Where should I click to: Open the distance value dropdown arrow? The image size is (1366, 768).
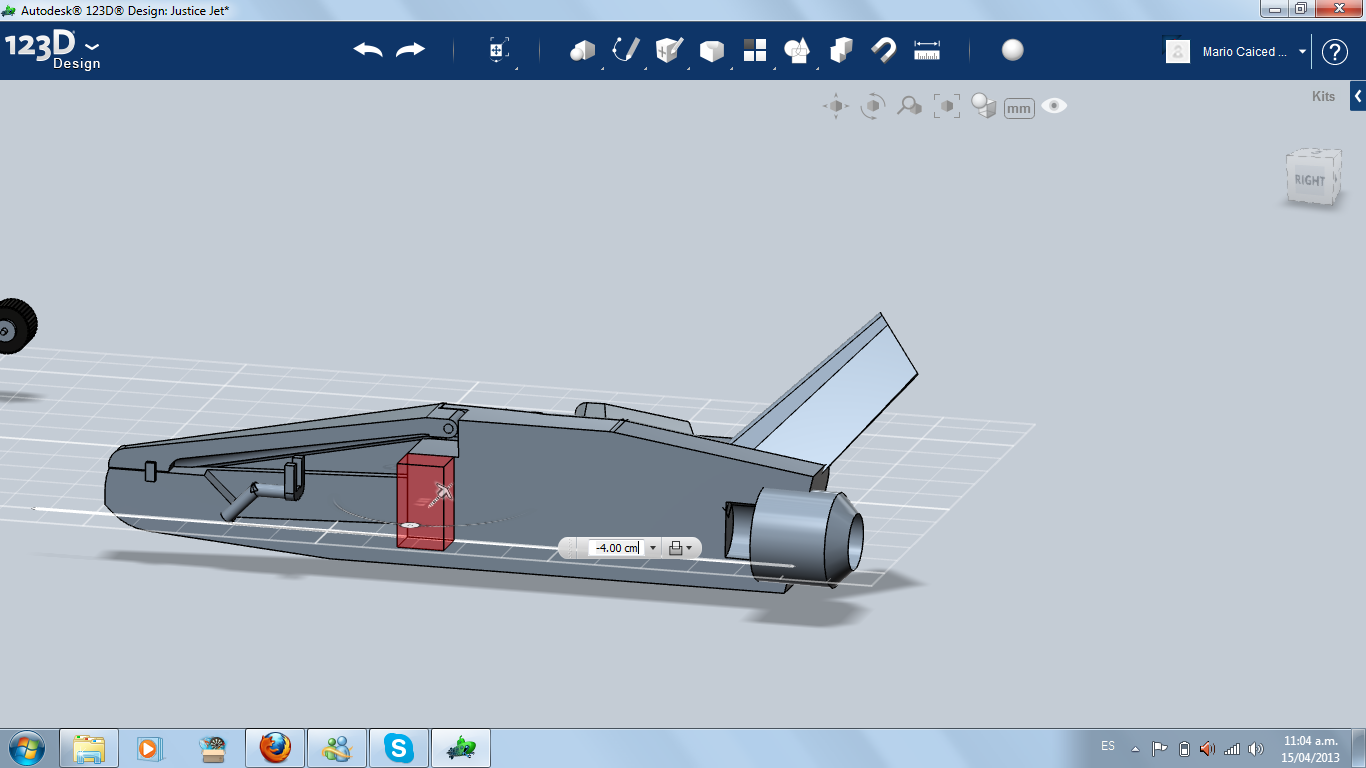(652, 548)
